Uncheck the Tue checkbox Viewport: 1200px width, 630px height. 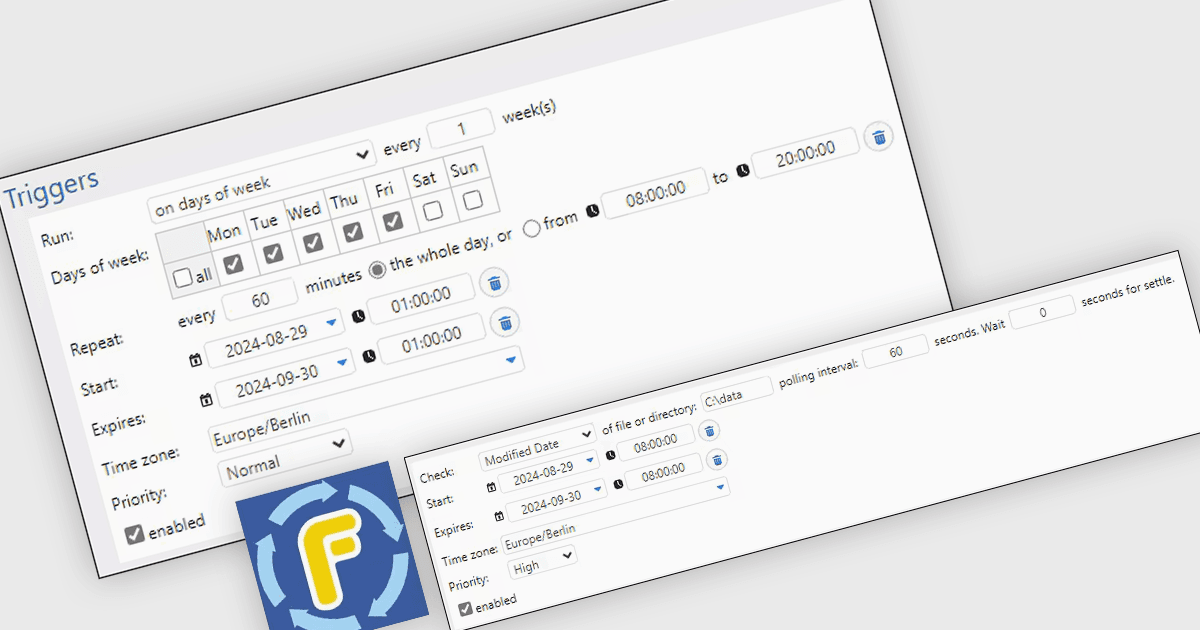272,253
